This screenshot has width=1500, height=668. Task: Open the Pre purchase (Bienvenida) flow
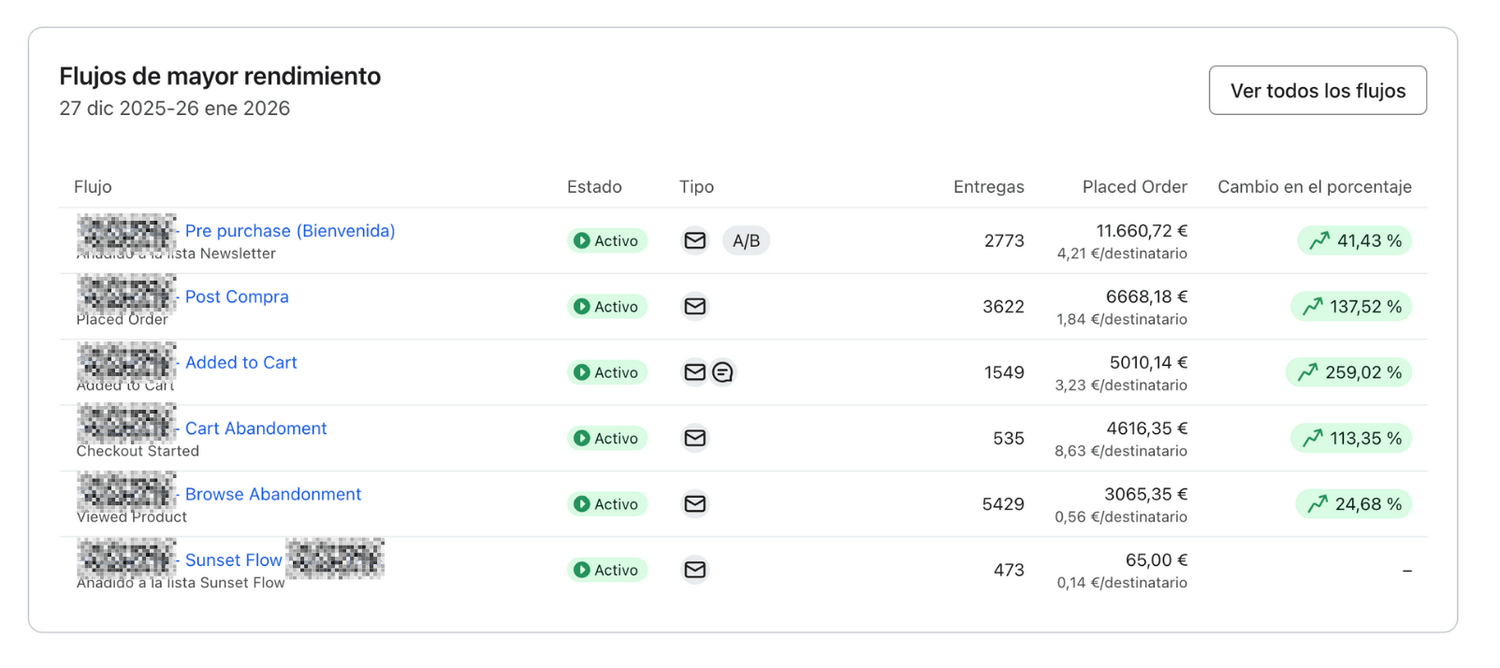[290, 231]
